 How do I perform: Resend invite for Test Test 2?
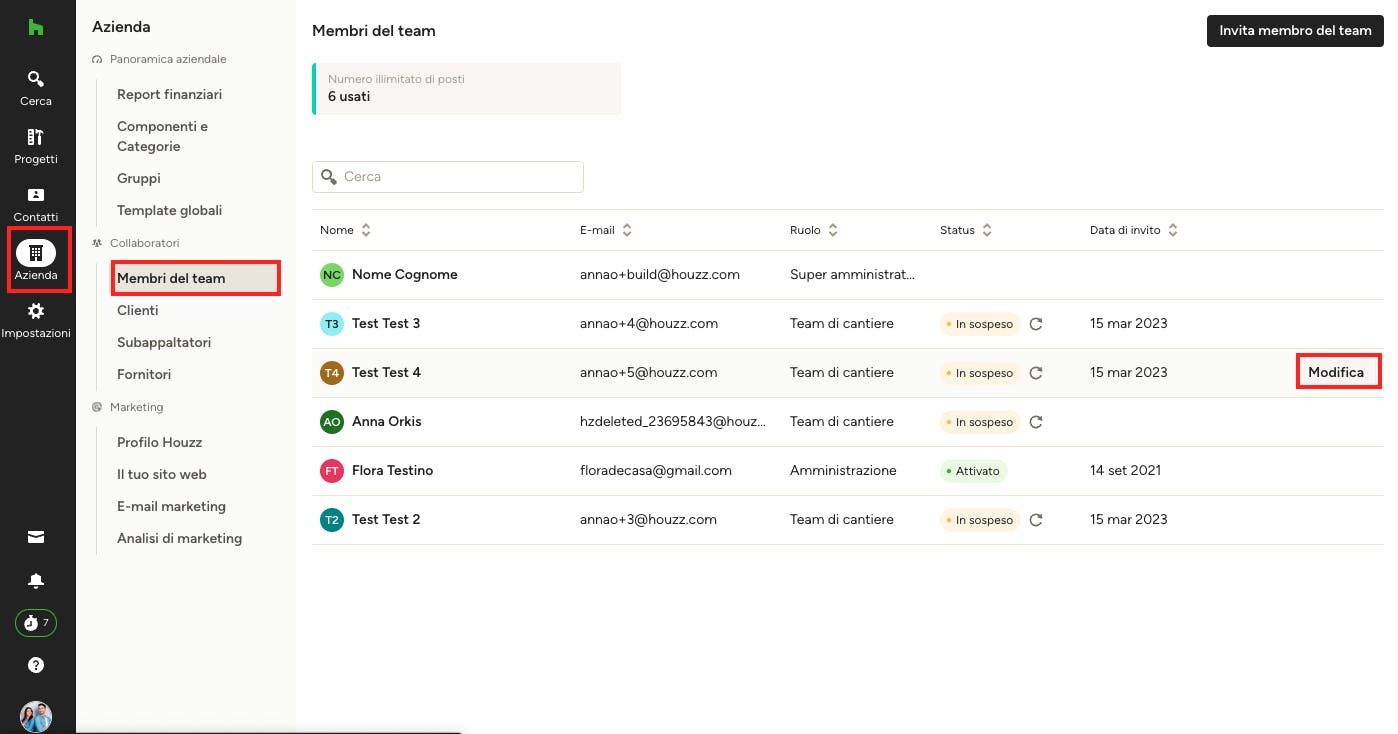point(1036,520)
